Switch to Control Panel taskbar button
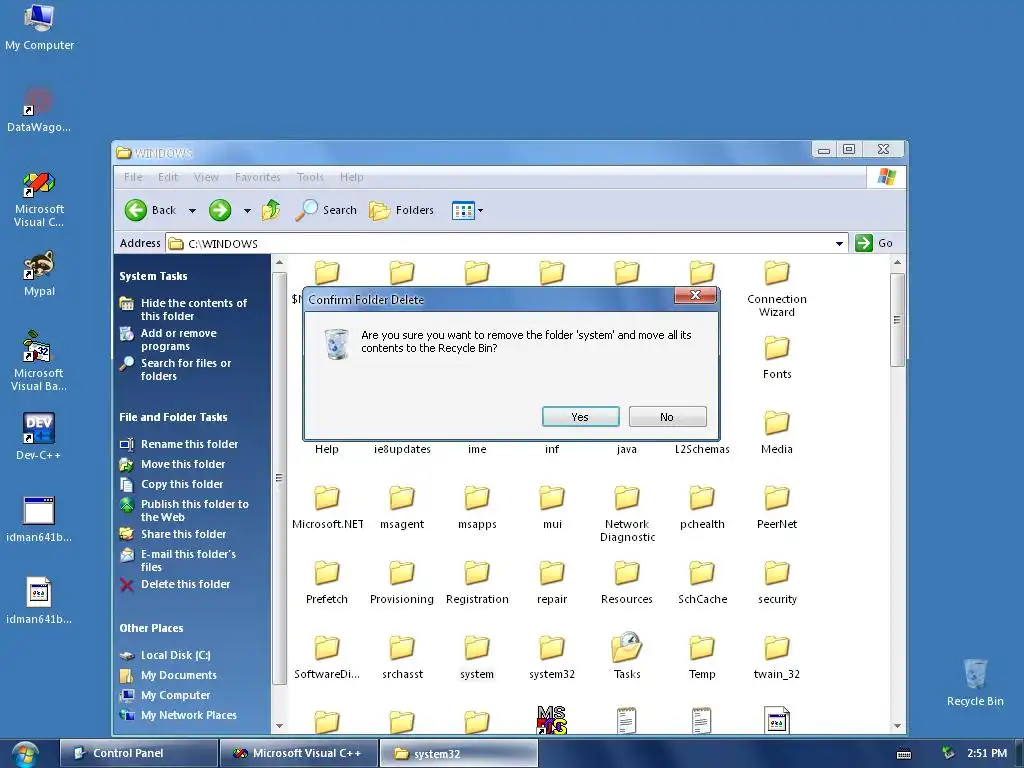The height and width of the screenshot is (768, 1024). point(138,753)
